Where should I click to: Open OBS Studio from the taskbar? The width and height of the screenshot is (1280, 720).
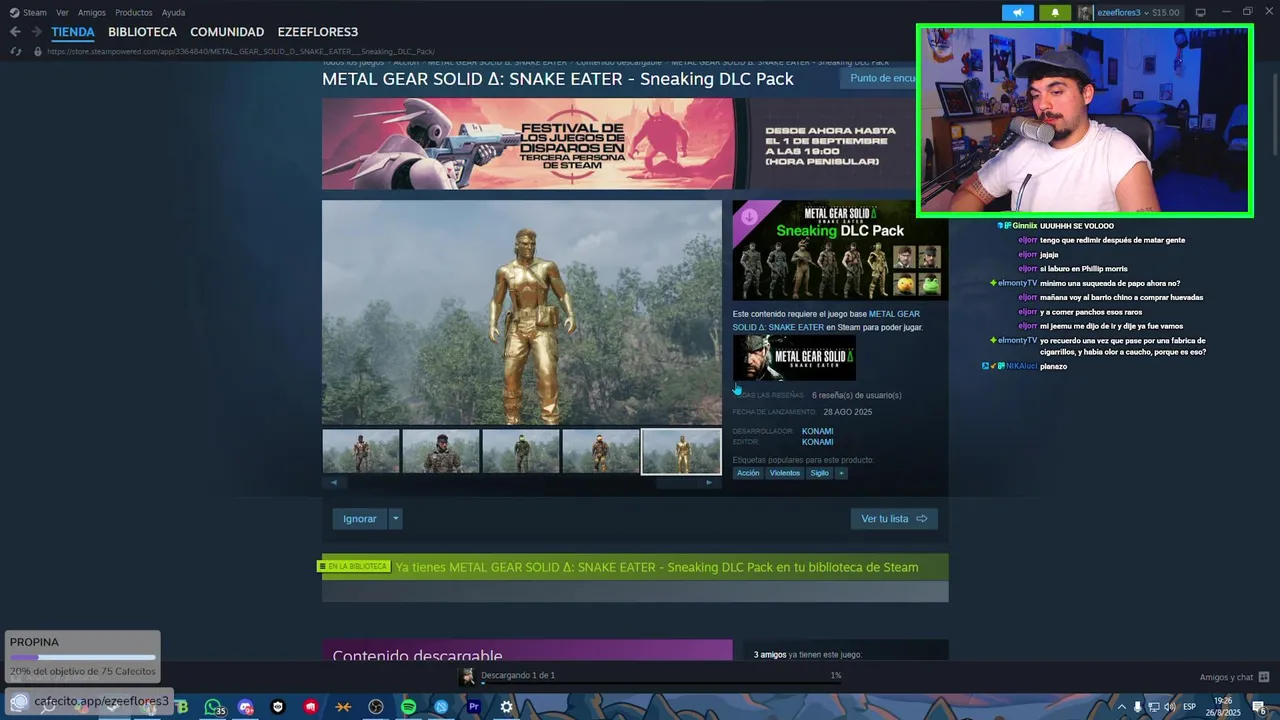[376, 707]
